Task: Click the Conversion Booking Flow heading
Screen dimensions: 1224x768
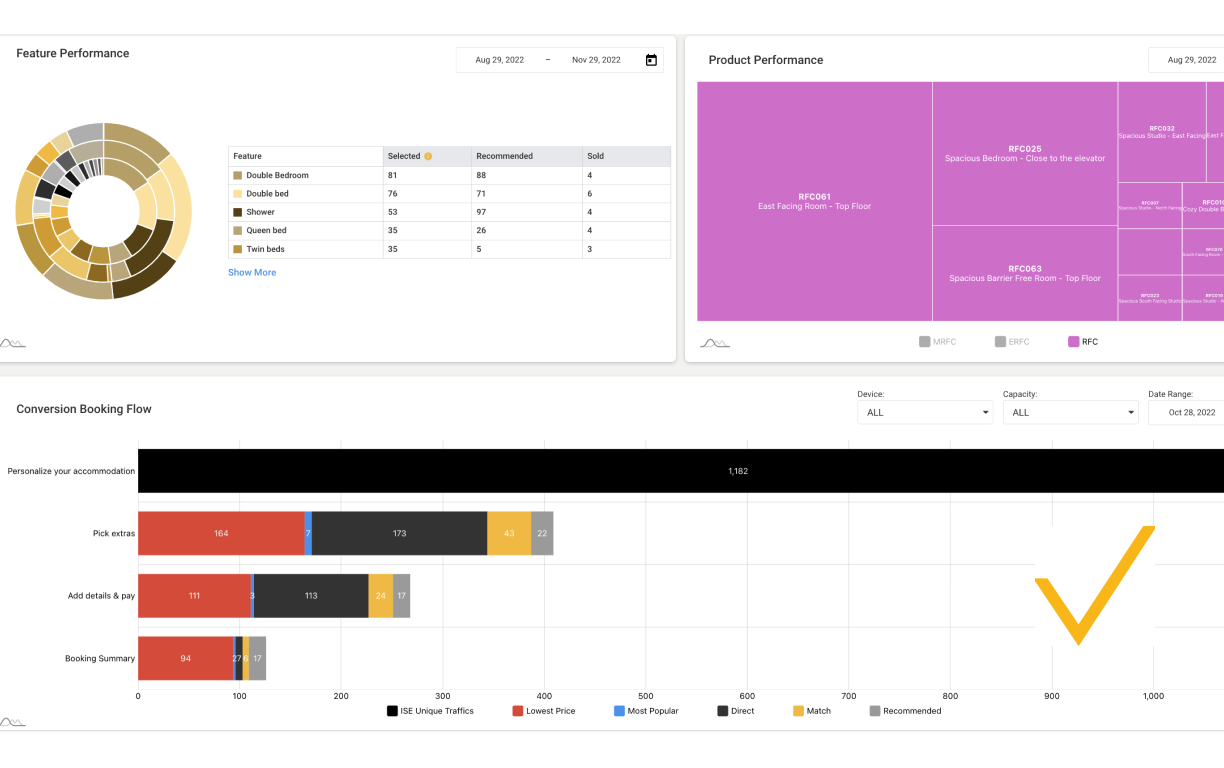Action: tap(84, 409)
